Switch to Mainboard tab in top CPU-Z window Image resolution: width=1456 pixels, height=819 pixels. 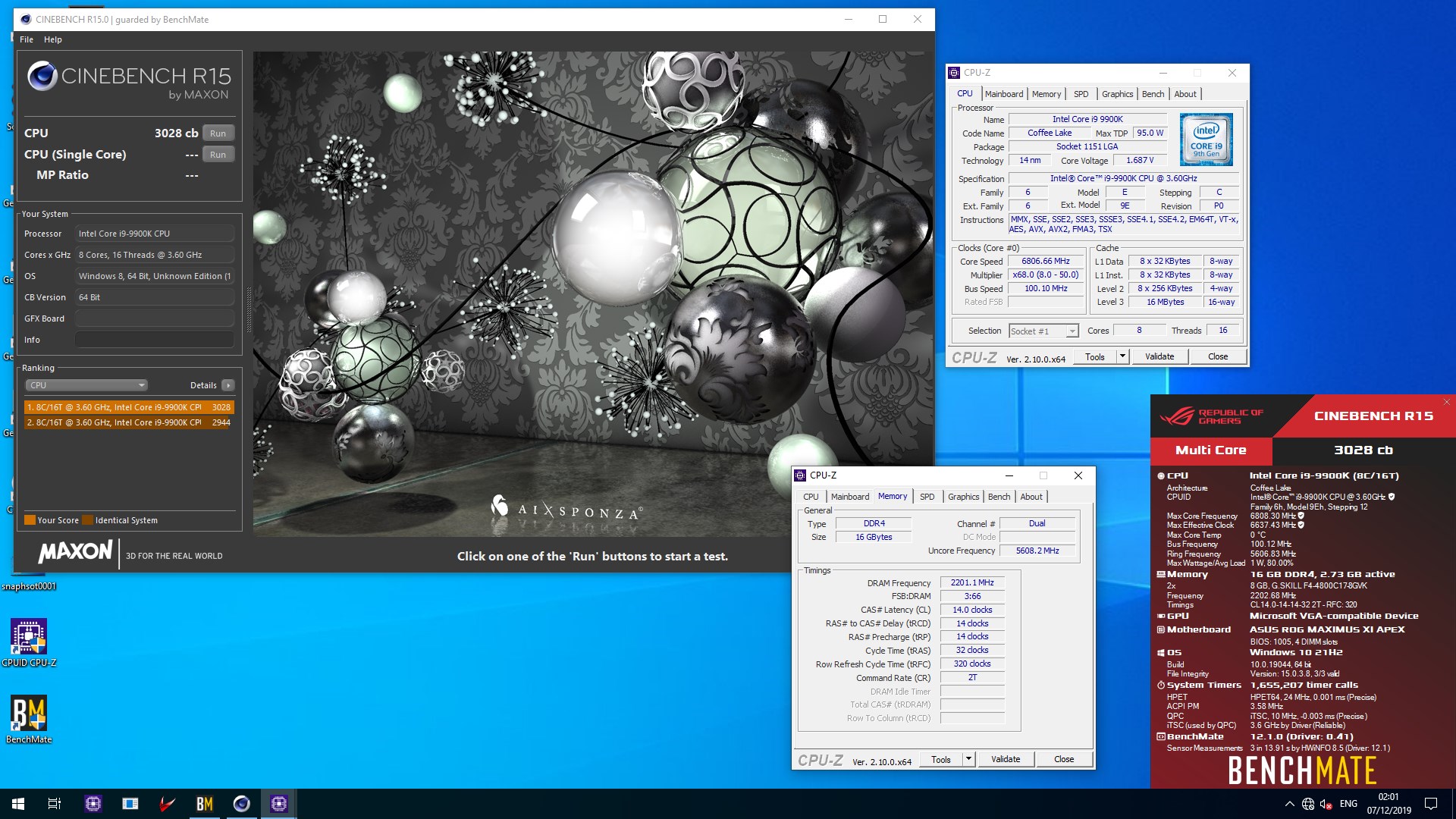[x=1004, y=94]
